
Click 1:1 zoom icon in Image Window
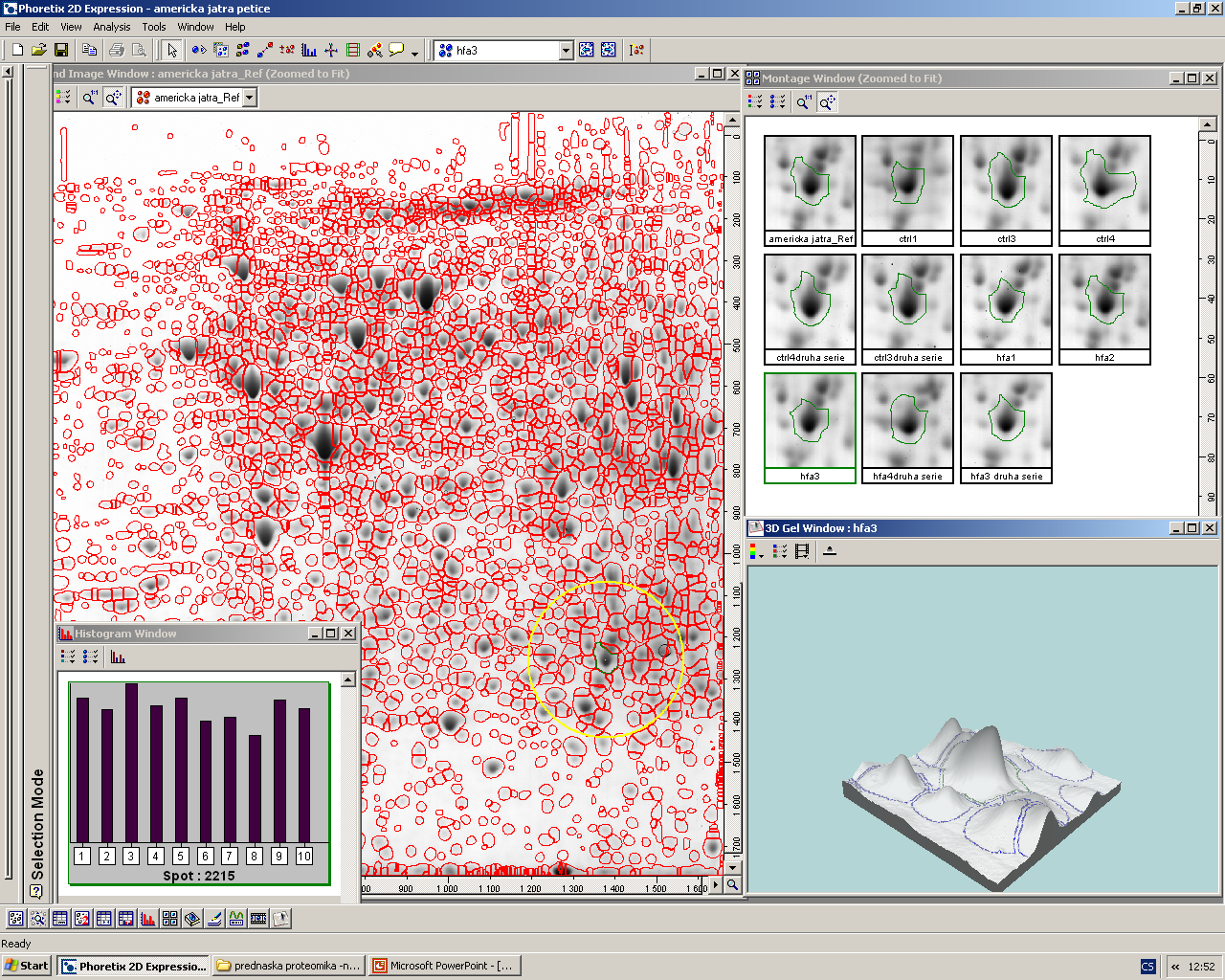[x=90, y=97]
